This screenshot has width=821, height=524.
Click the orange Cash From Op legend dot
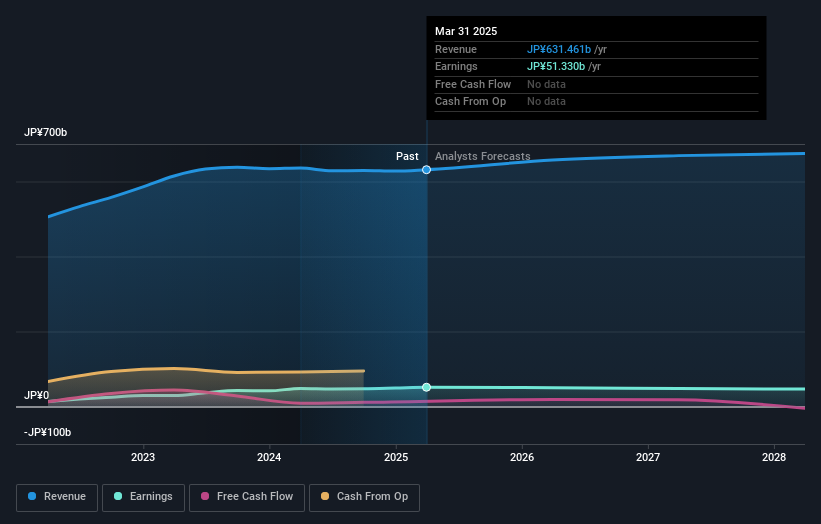[325, 496]
